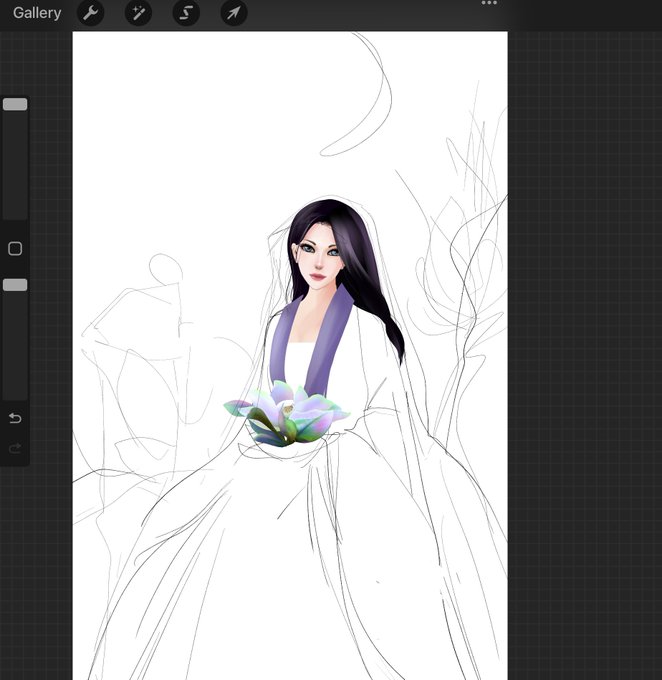Screen dimensions: 662x680
Task: Tap the square Modify button in sidebar
Action: [x=15, y=248]
